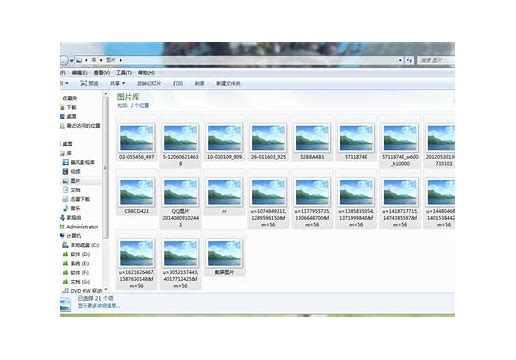The image size is (516, 360).
Task: Click the sidebar scrollbar's up arrow
Action: 106,94
